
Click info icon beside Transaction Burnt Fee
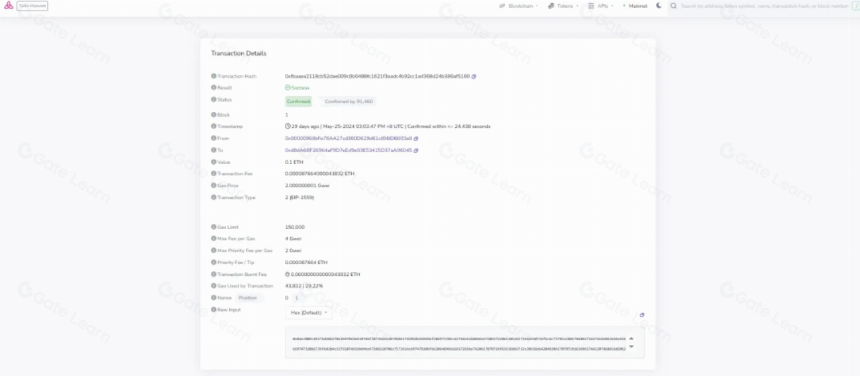tap(214, 274)
